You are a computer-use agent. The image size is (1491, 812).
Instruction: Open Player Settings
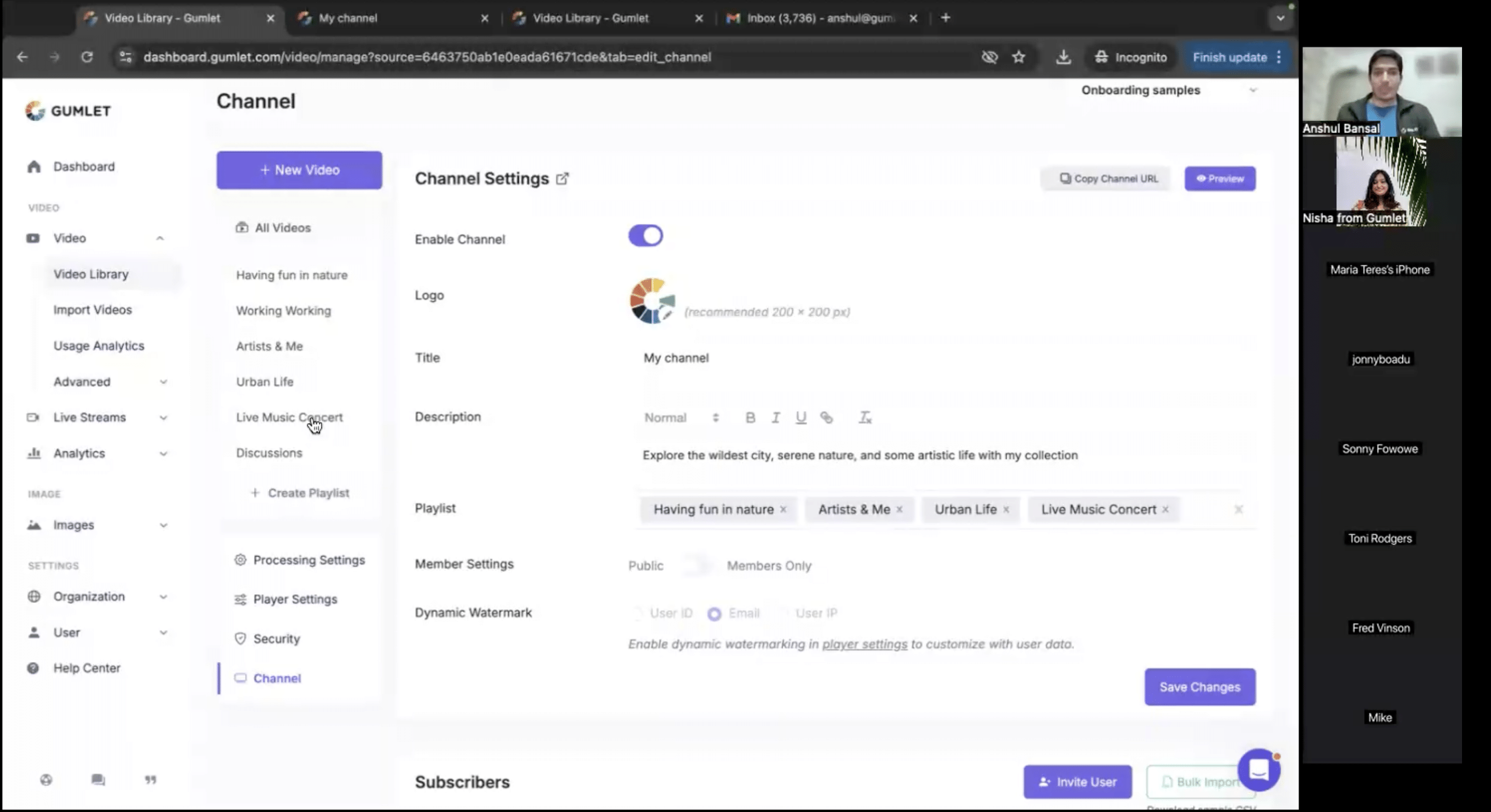[286, 599]
